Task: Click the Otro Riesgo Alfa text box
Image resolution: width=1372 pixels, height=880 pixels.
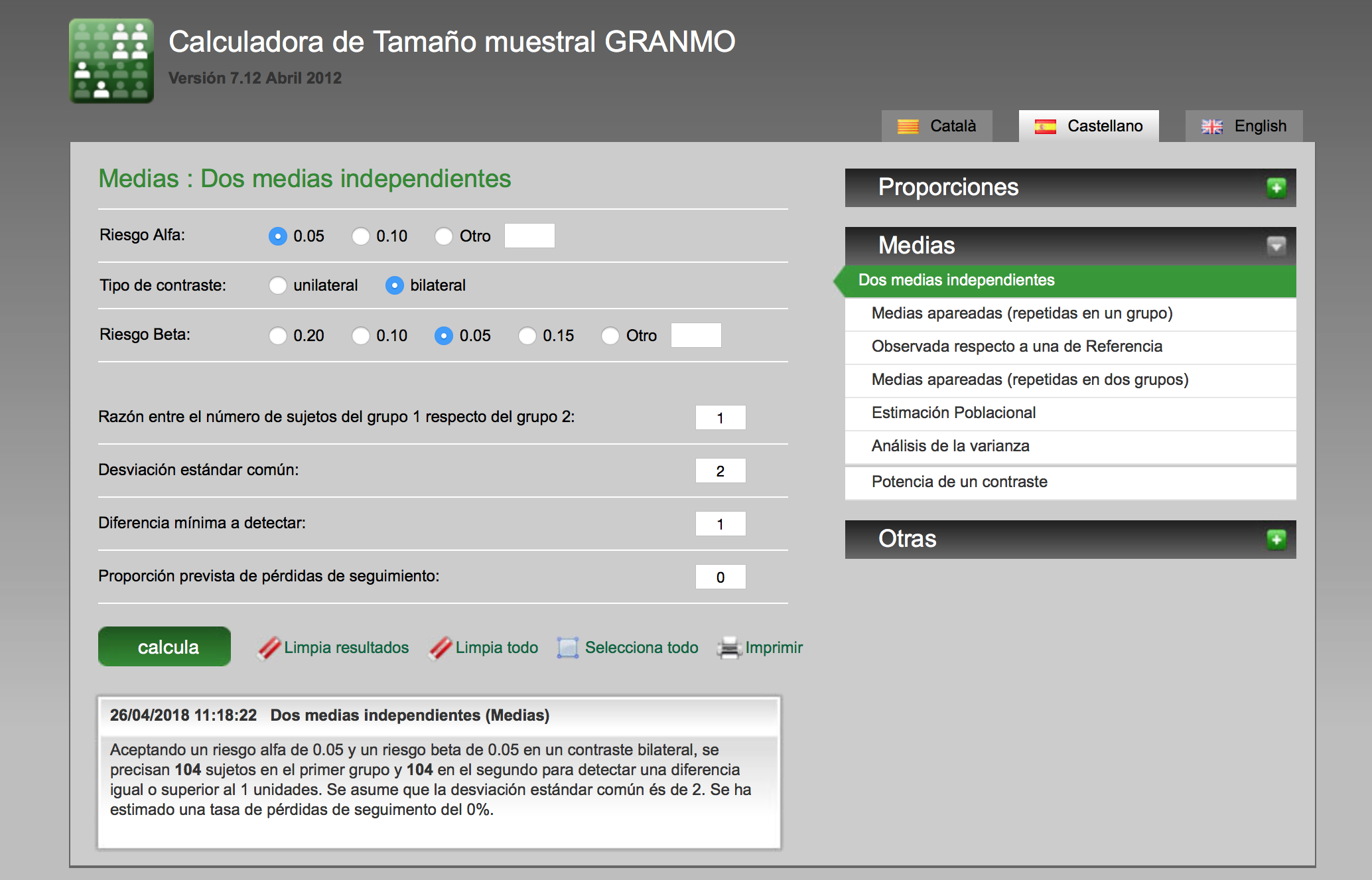Action: [x=529, y=236]
